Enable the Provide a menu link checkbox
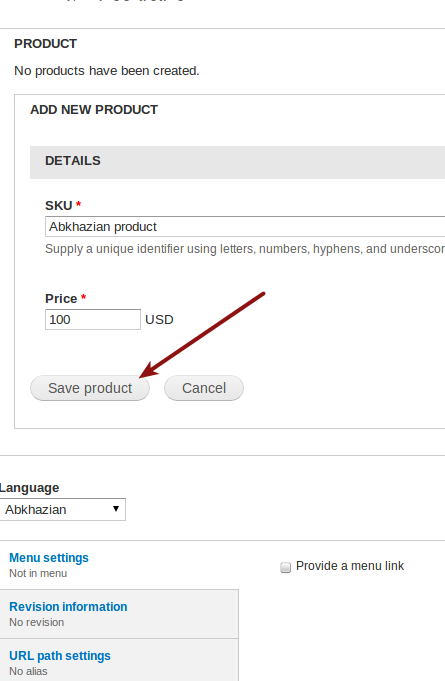Viewport: 445px width, 681px height. click(x=285, y=567)
